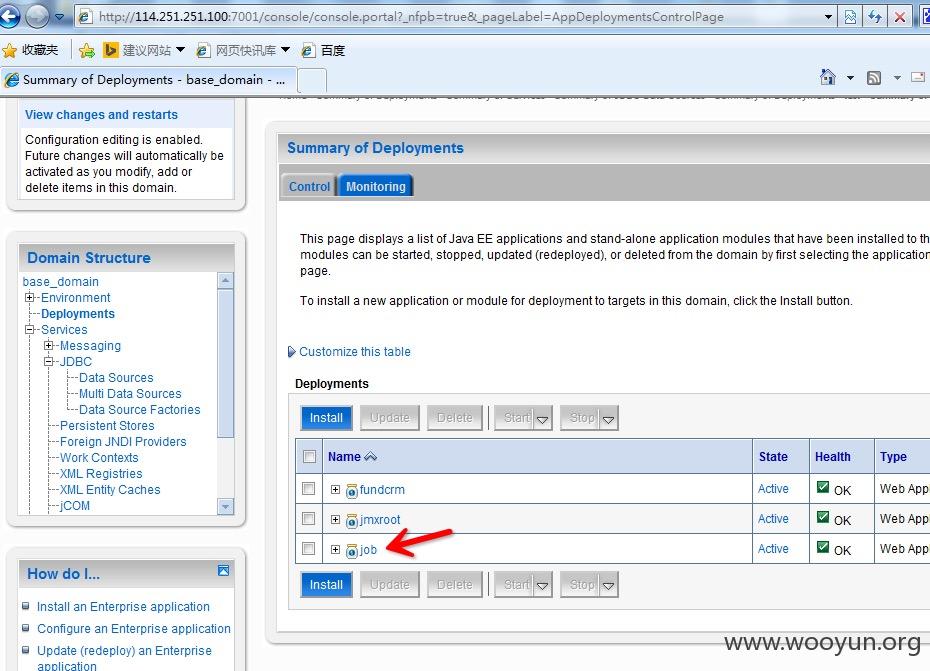930x671 pixels.
Task: Open the Baidu favorites bar link
Action: tap(323, 50)
